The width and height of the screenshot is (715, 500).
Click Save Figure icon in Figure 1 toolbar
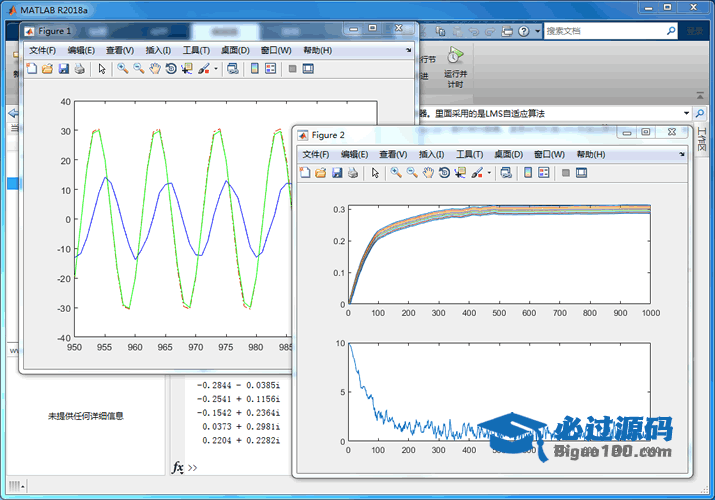click(63, 69)
